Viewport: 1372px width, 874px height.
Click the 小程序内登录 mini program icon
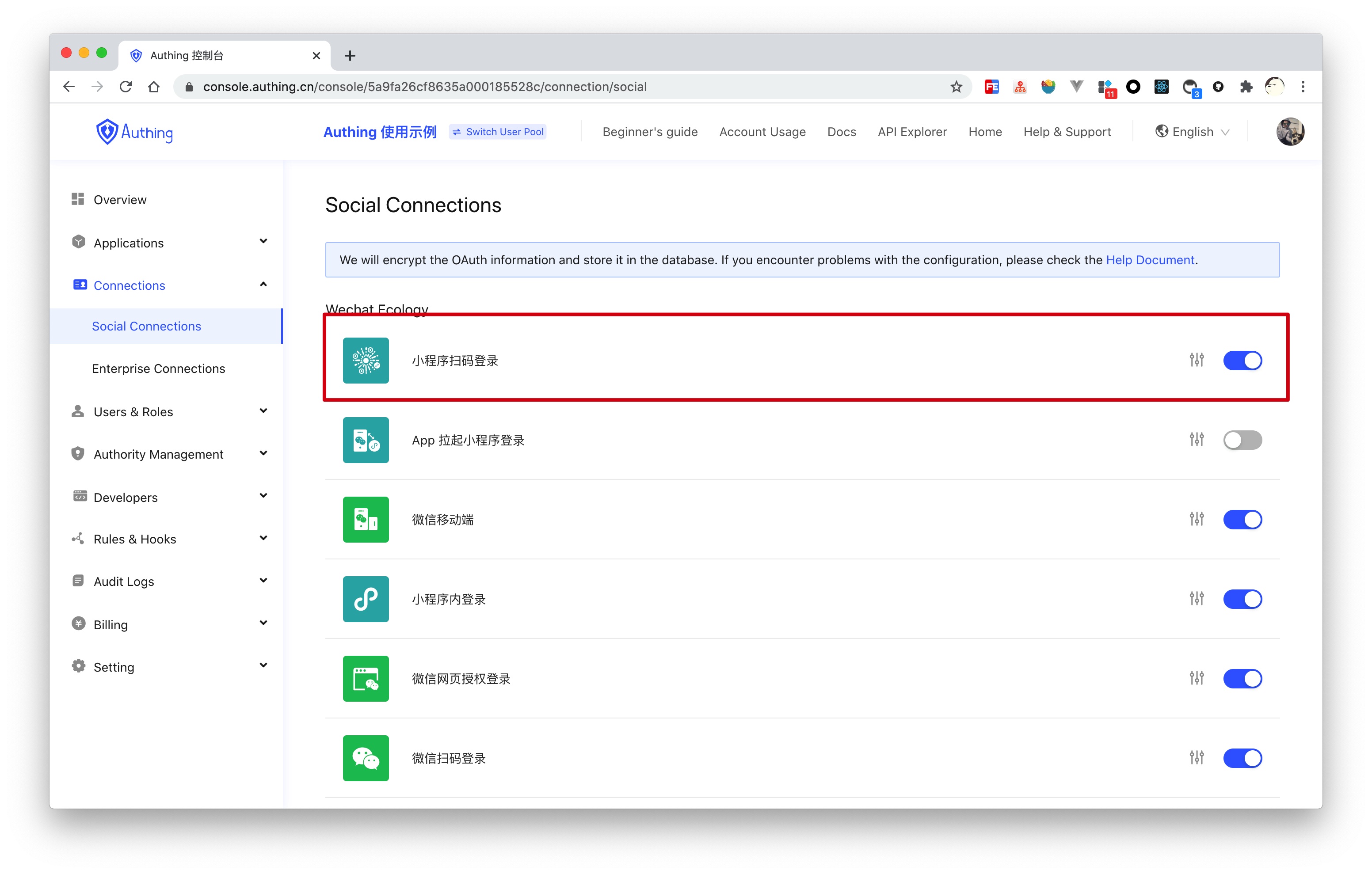click(x=366, y=599)
